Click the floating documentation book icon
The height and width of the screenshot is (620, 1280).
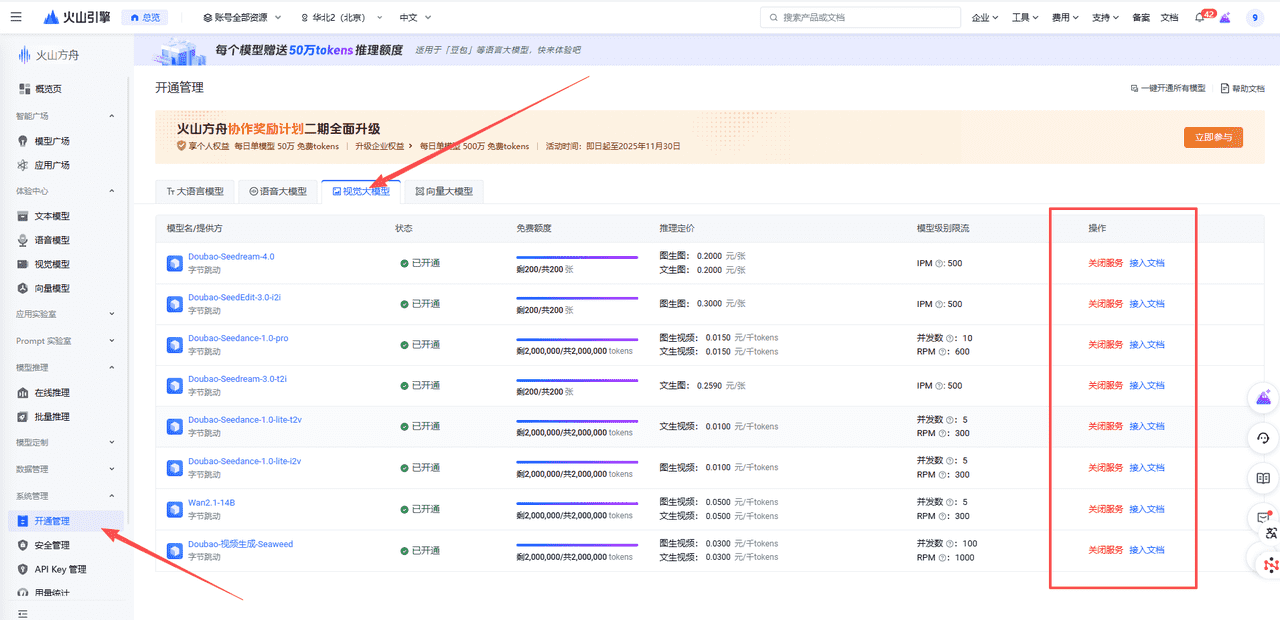(1262, 478)
